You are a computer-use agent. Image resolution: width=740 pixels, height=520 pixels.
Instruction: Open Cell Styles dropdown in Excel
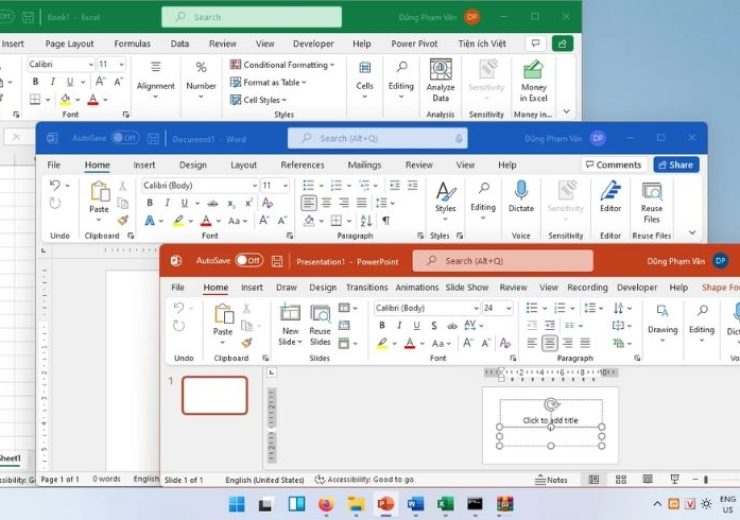[258, 100]
